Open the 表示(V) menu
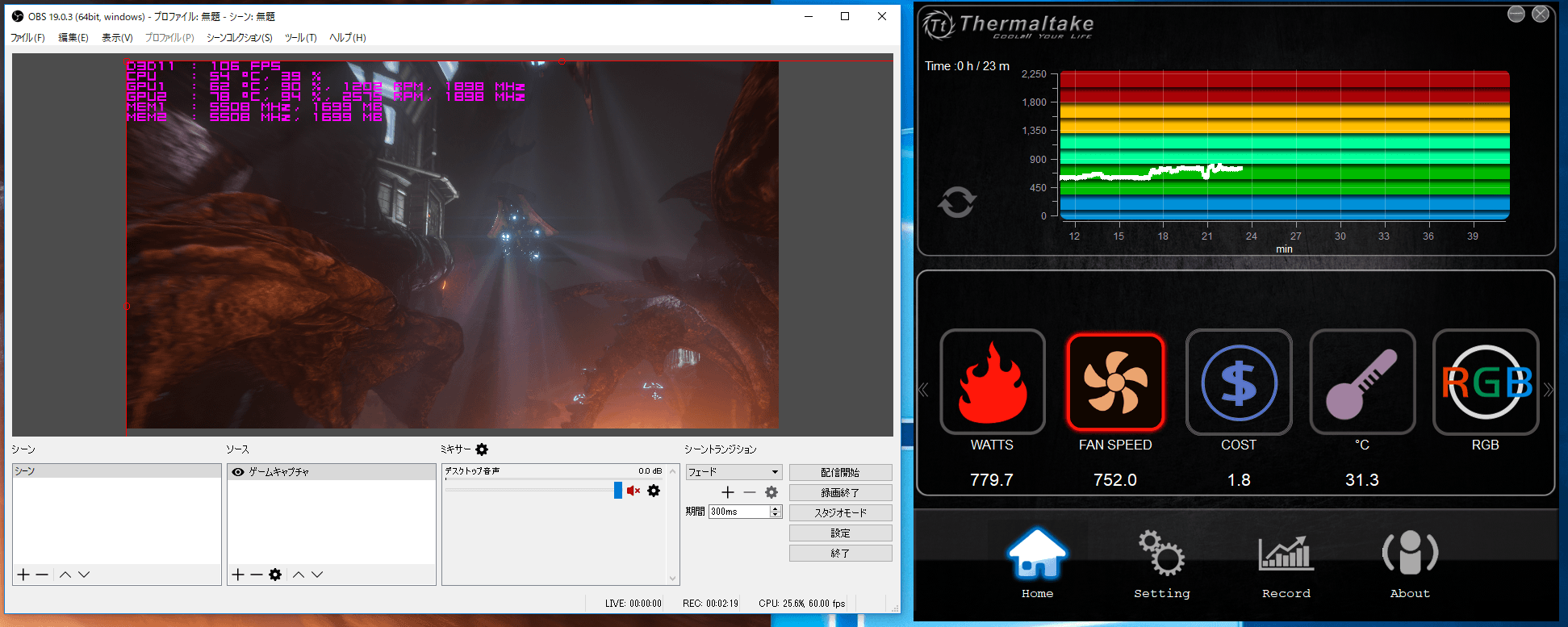1568x627 pixels. [x=117, y=37]
